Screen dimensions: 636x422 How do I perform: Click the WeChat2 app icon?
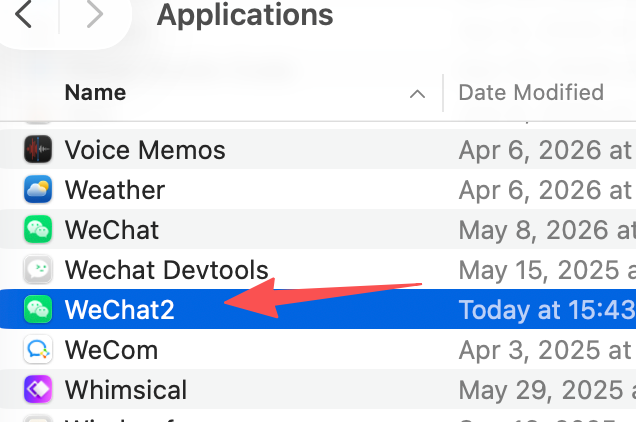pyautogui.click(x=38, y=309)
